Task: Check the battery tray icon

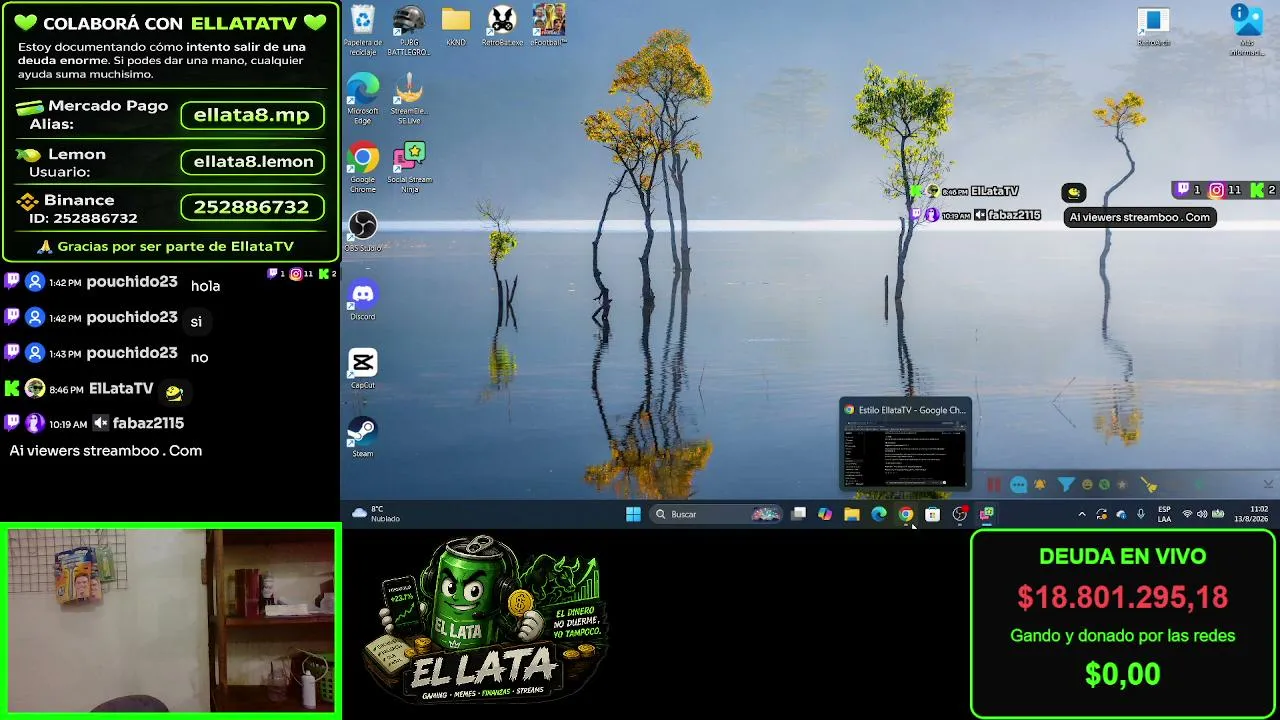Action: [x=1219, y=514]
